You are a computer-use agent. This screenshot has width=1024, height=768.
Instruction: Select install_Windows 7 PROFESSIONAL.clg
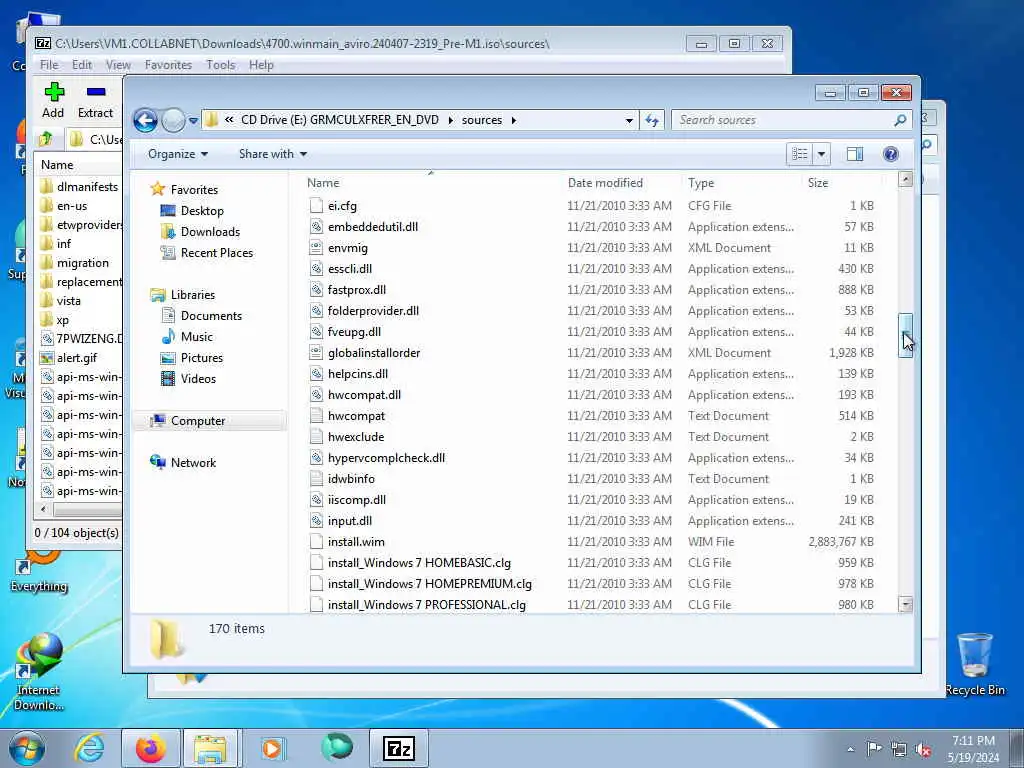[x=426, y=605]
